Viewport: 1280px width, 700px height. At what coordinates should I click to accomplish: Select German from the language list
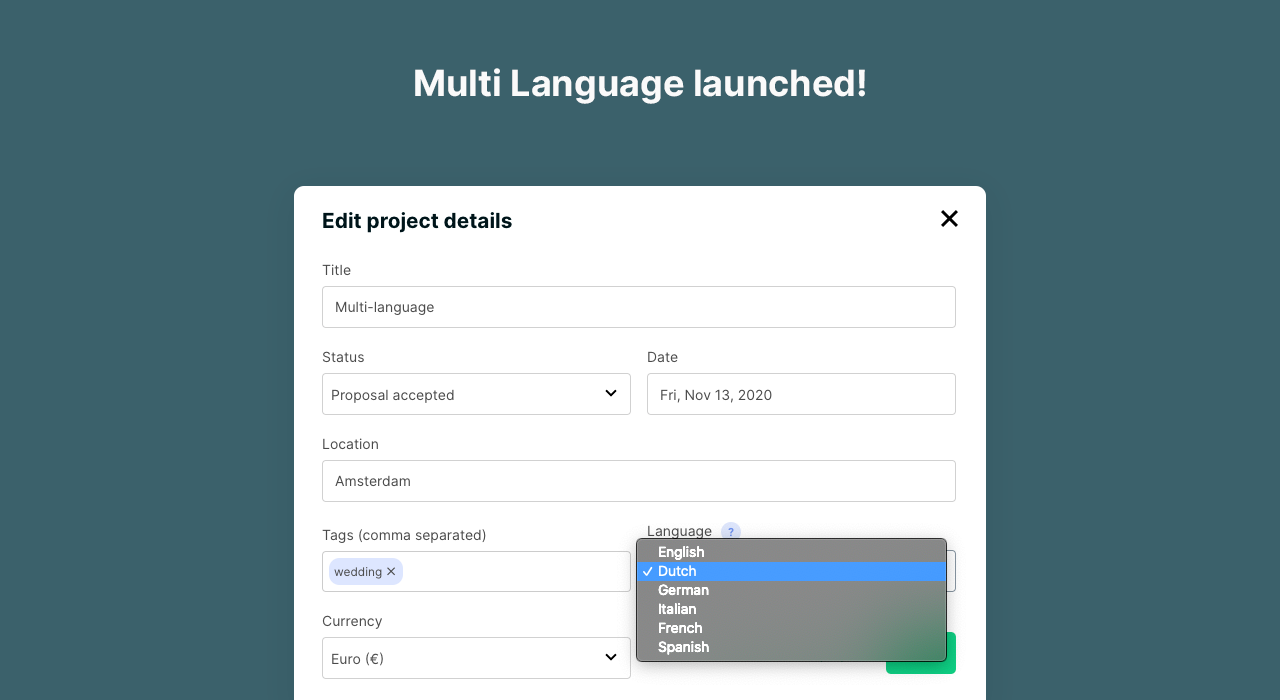(791, 590)
